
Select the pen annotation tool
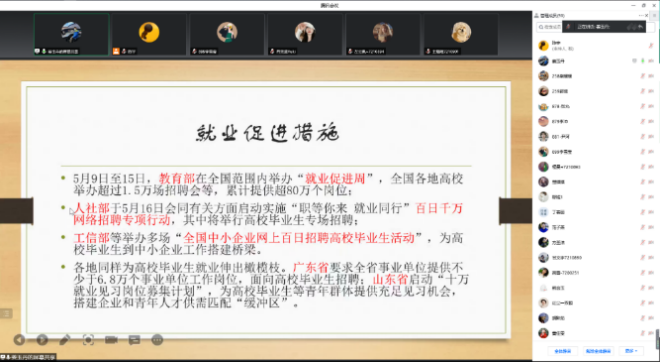(65, 340)
